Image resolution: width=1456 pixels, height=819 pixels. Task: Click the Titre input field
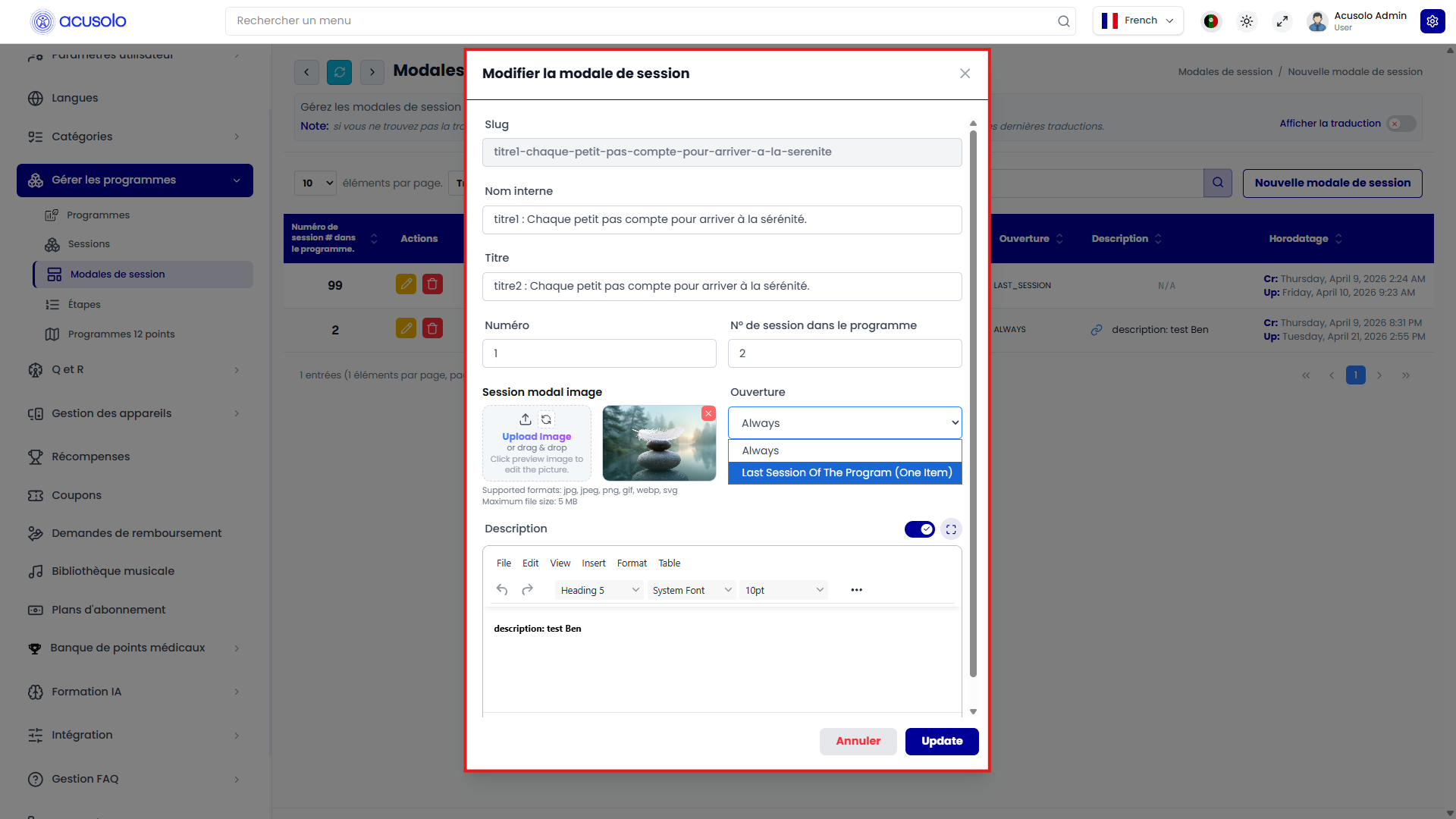pyautogui.click(x=722, y=287)
